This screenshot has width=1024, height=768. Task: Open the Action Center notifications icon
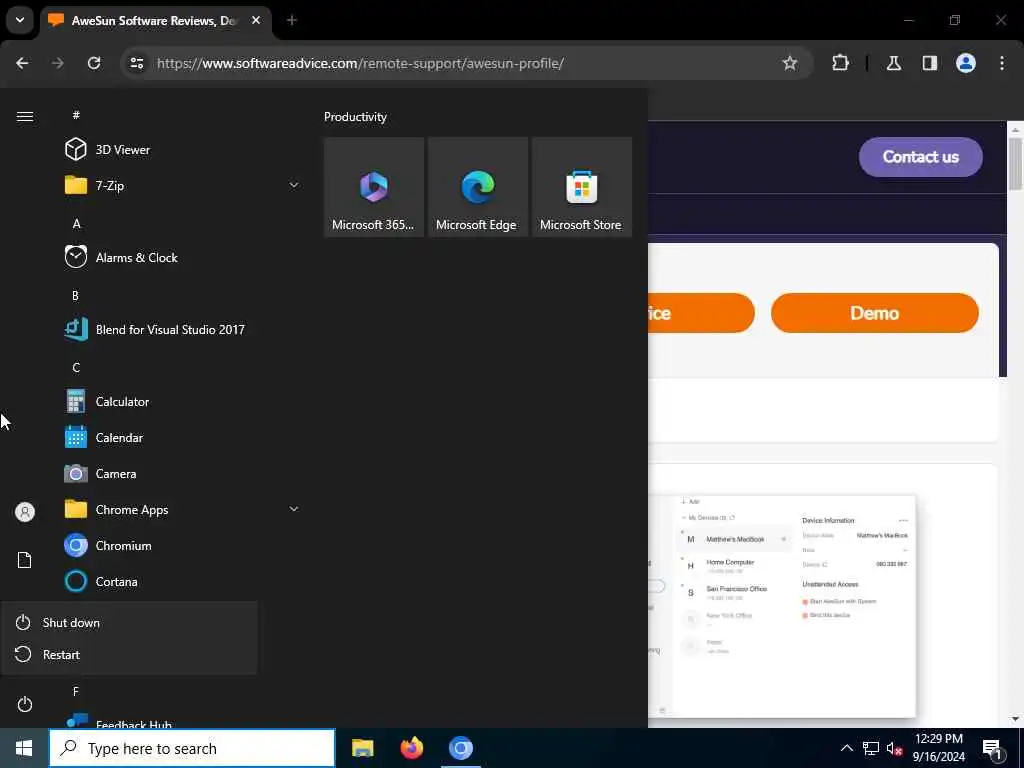993,748
